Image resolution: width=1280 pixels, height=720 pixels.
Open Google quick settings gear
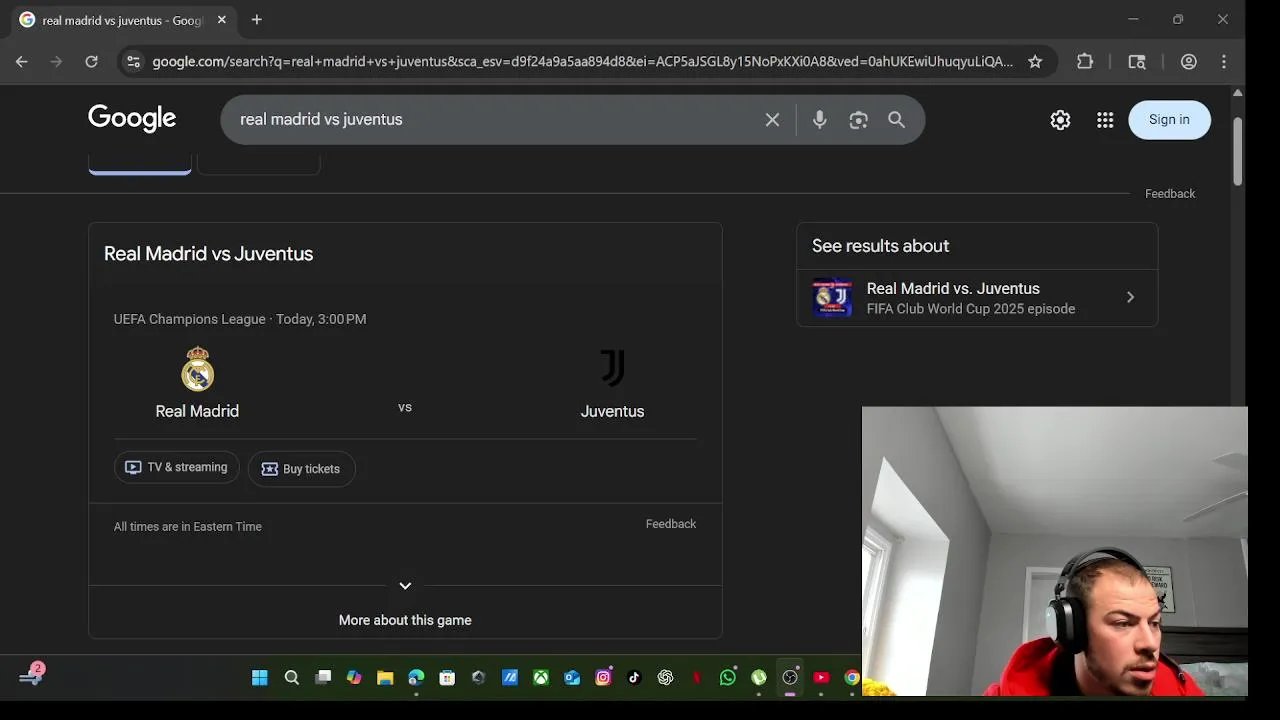point(1060,120)
